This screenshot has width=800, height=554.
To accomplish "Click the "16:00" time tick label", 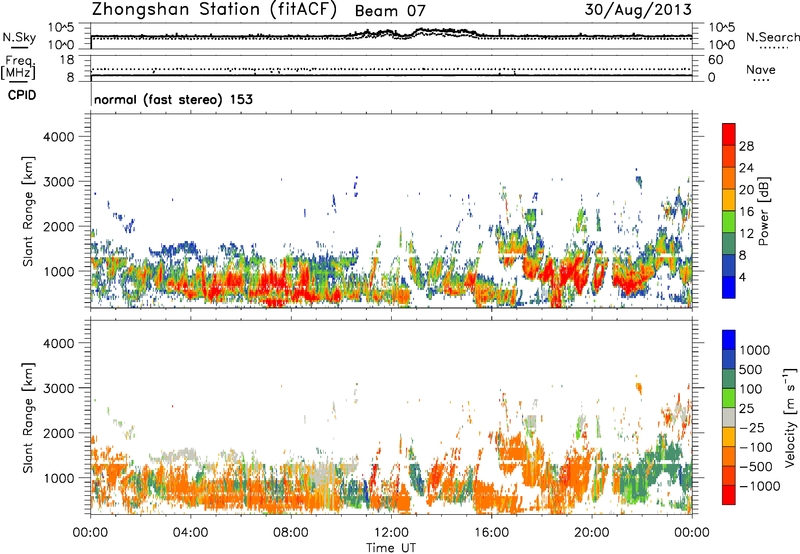I will (491, 533).
